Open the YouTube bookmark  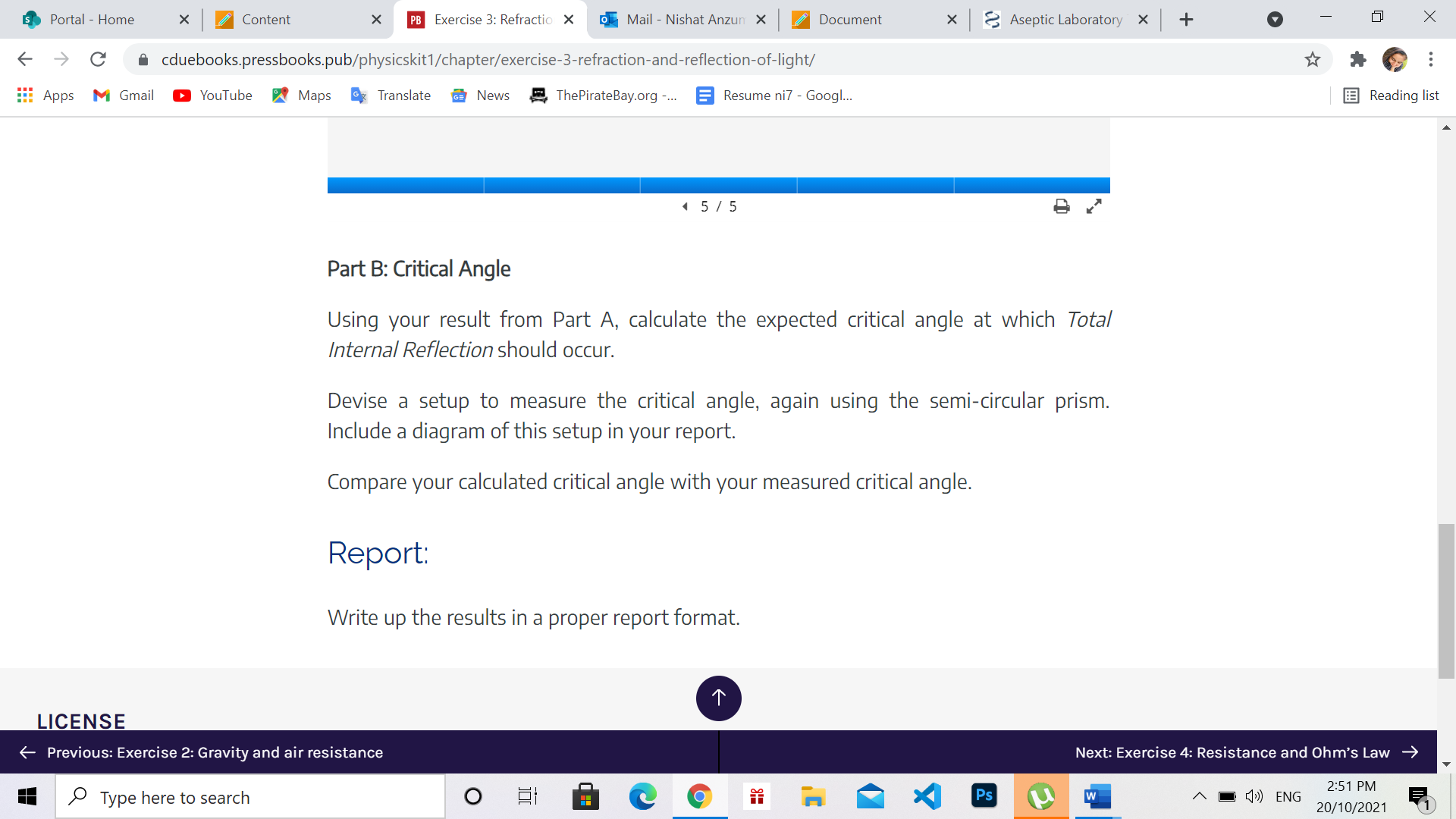[x=212, y=96]
